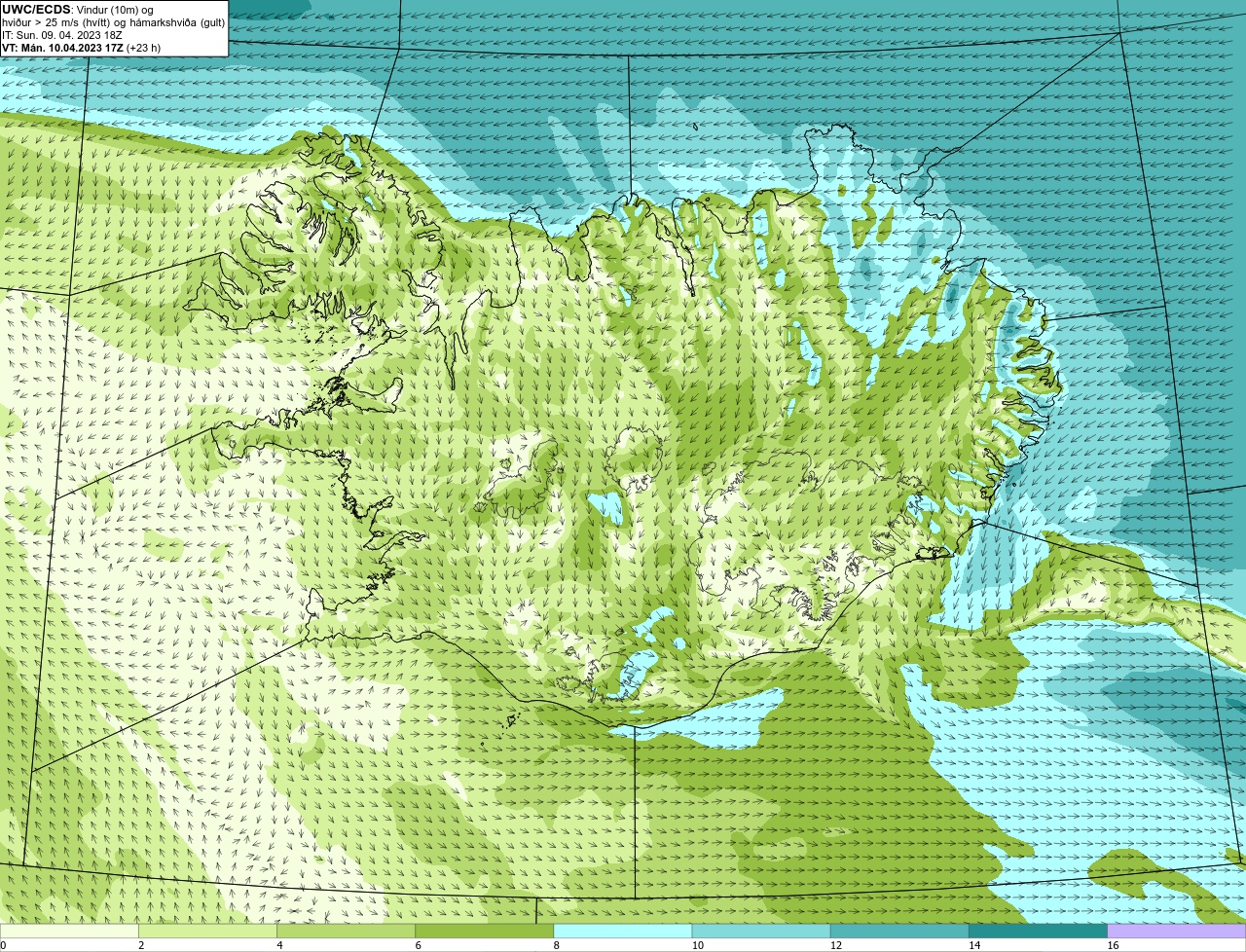Click the 8–10 m/s light cyan swatch
Screen dimensions: 1246x952
coord(623,931)
